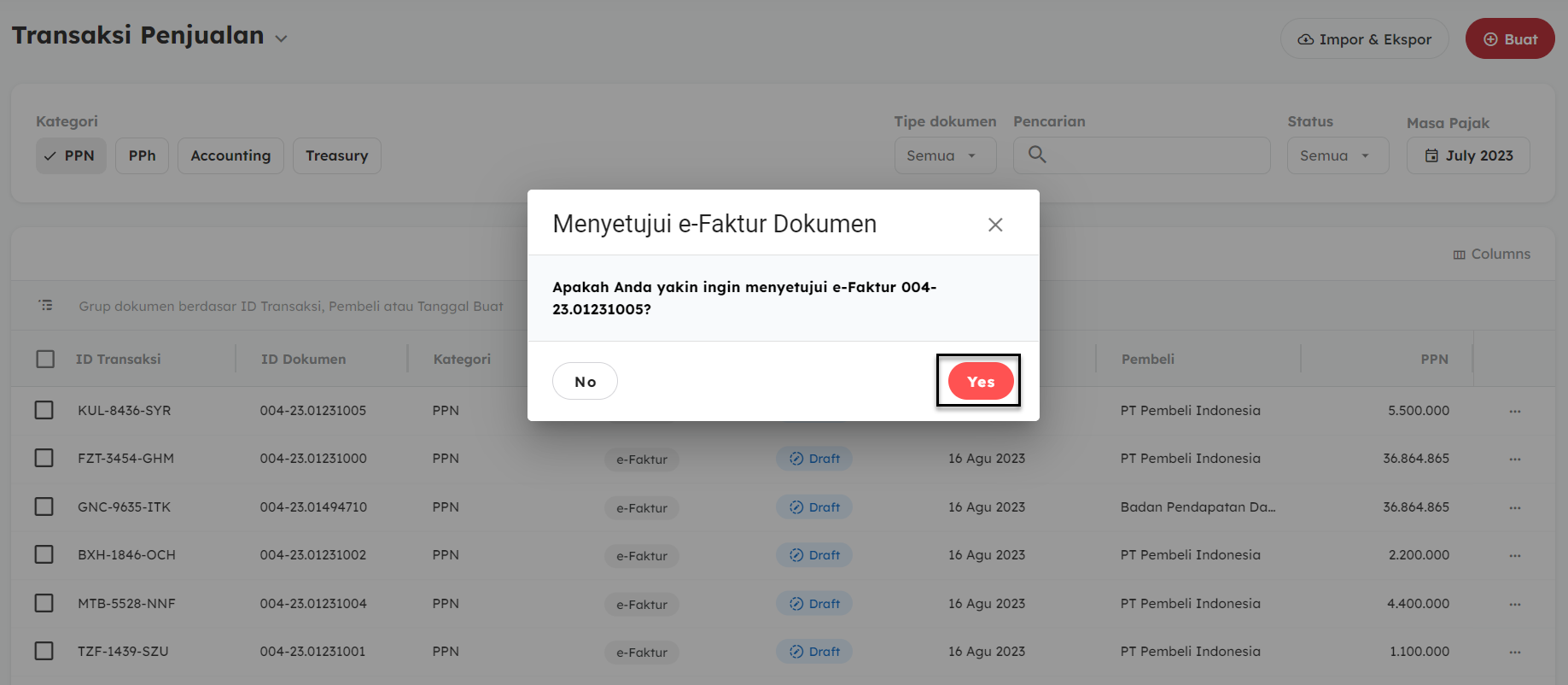
Task: Click the Columns layout icon
Action: [1459, 255]
